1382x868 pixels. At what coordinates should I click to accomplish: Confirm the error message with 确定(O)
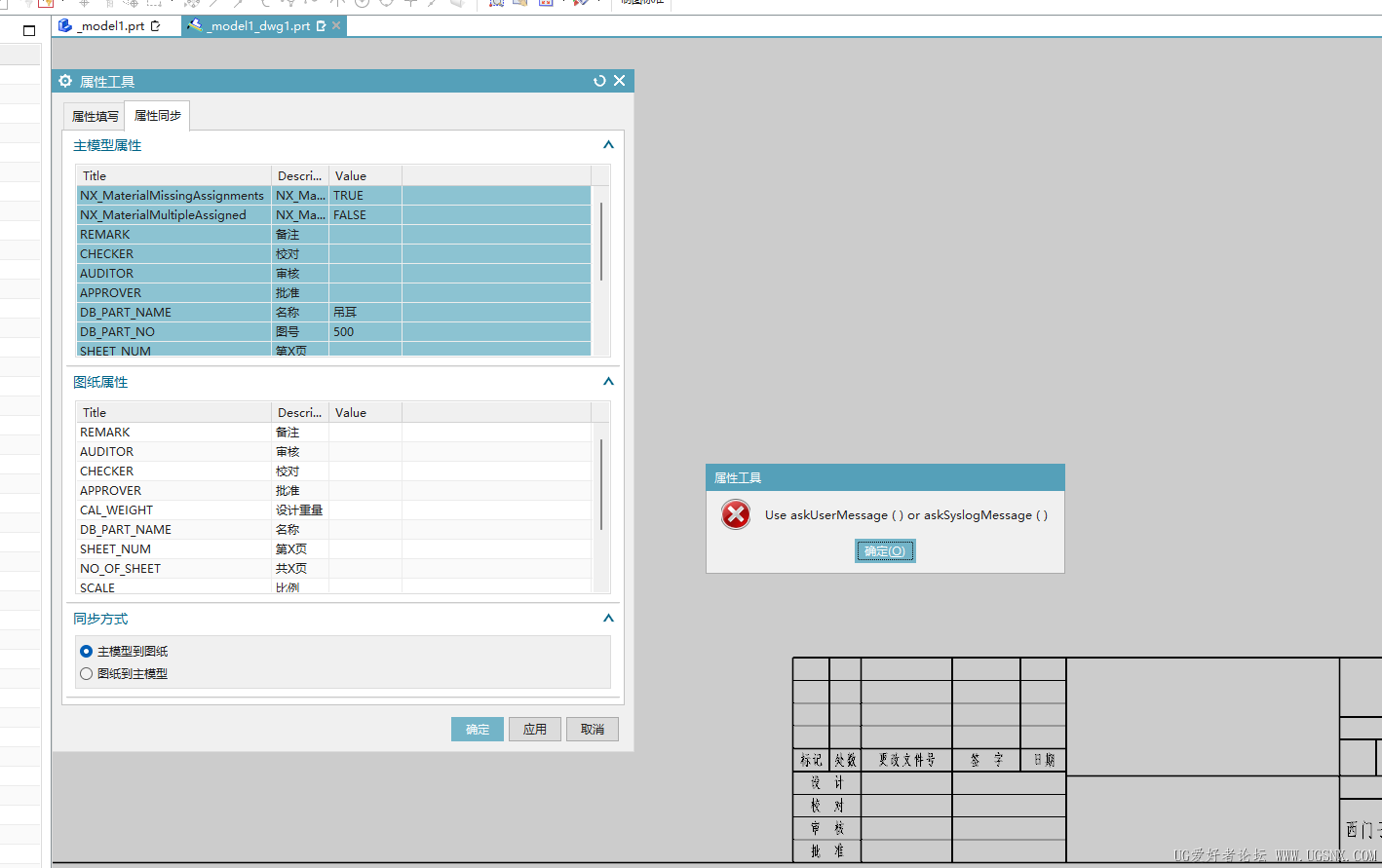[x=885, y=551]
